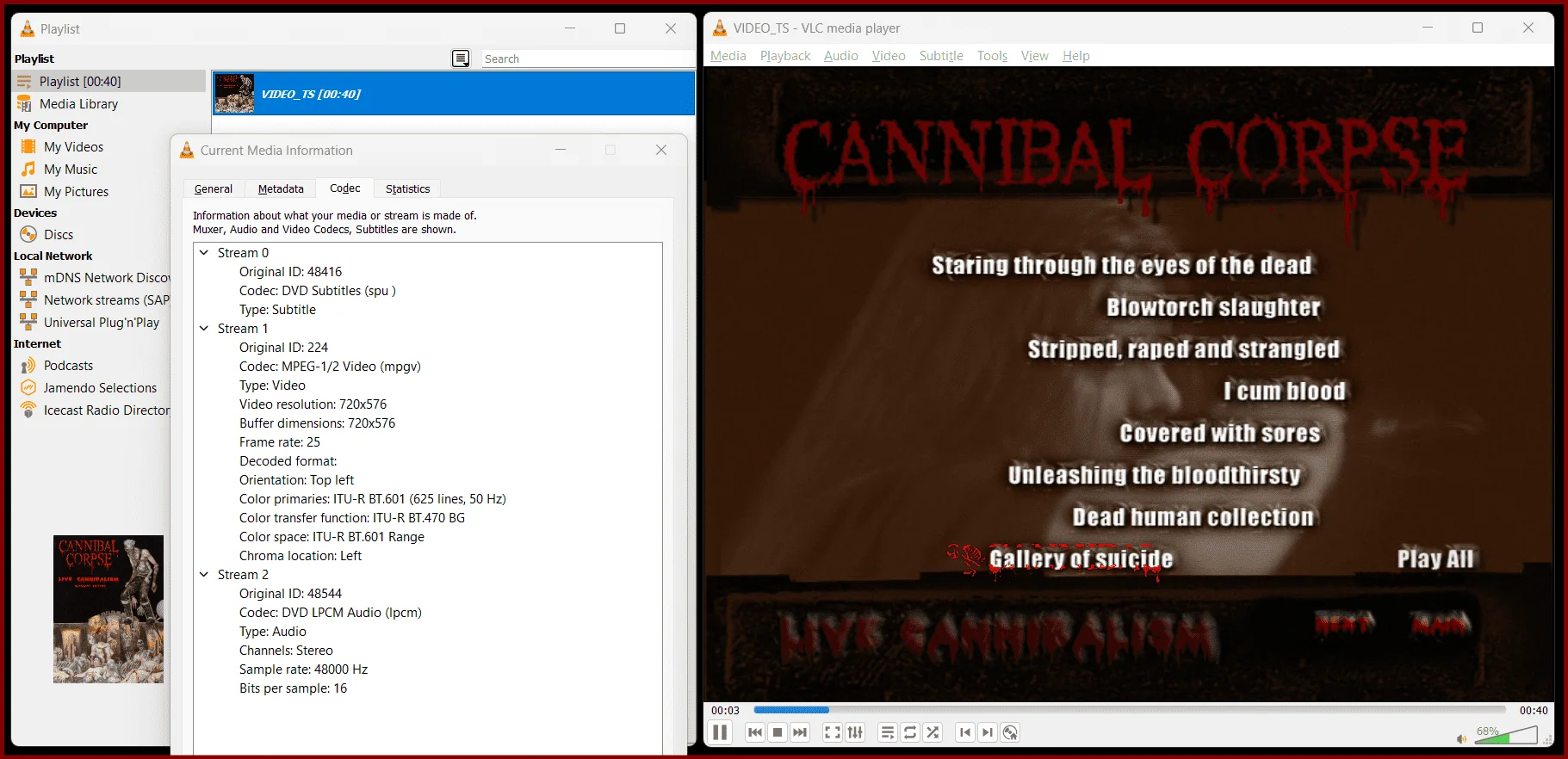This screenshot has width=1568, height=759.
Task: Collapse the Stream 0 node
Action: coord(204,253)
